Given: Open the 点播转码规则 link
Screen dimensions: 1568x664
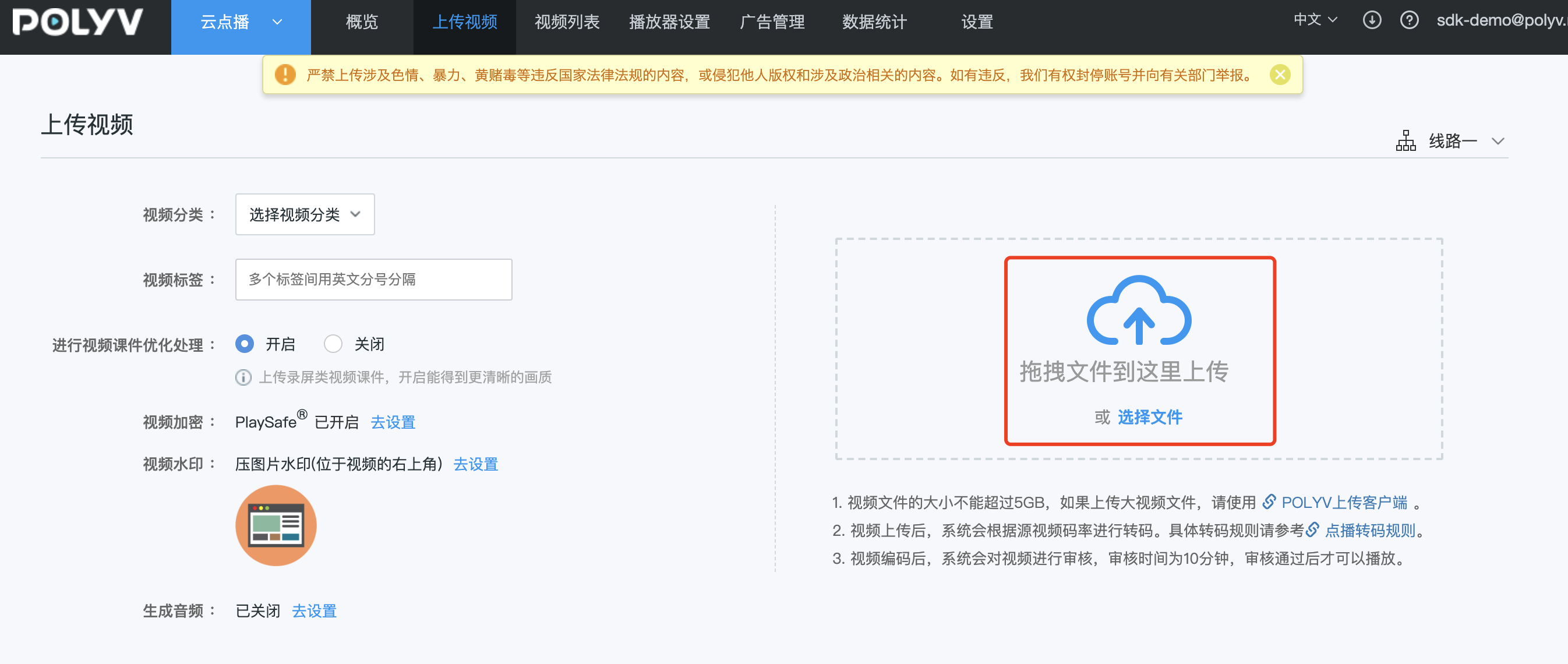Looking at the screenshot, I should (1370, 530).
